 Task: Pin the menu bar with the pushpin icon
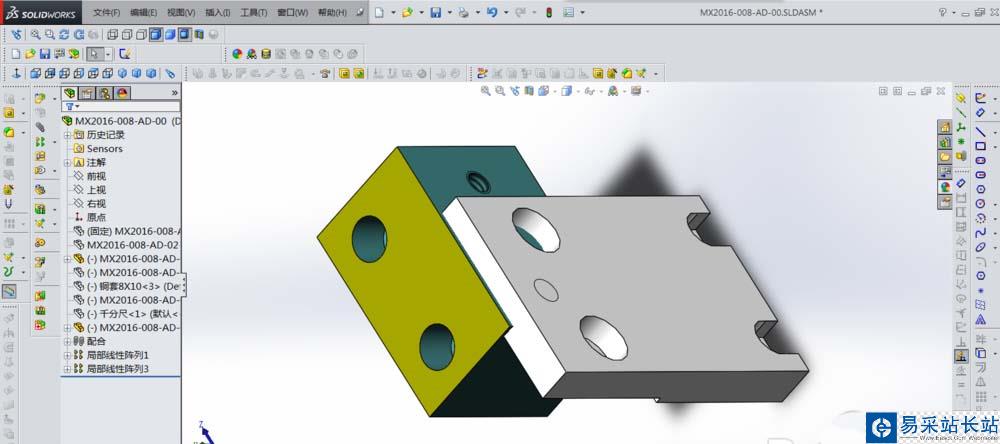360,12
